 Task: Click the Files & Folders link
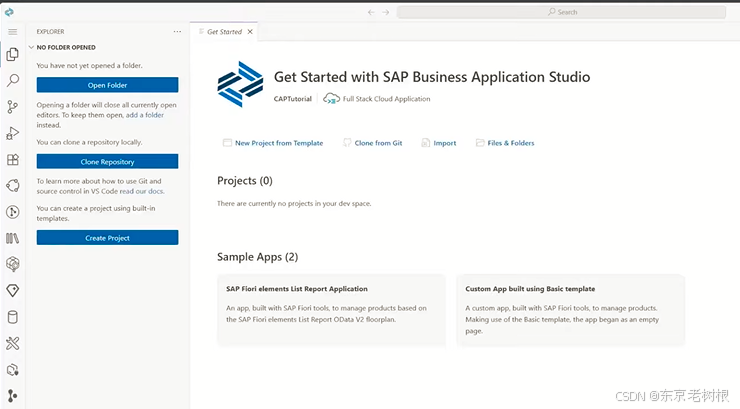click(x=511, y=143)
